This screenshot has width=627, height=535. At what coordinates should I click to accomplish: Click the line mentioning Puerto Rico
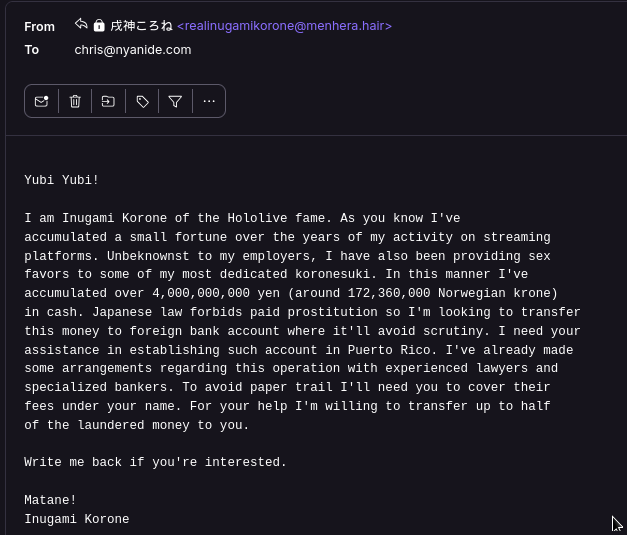[x=299, y=350]
